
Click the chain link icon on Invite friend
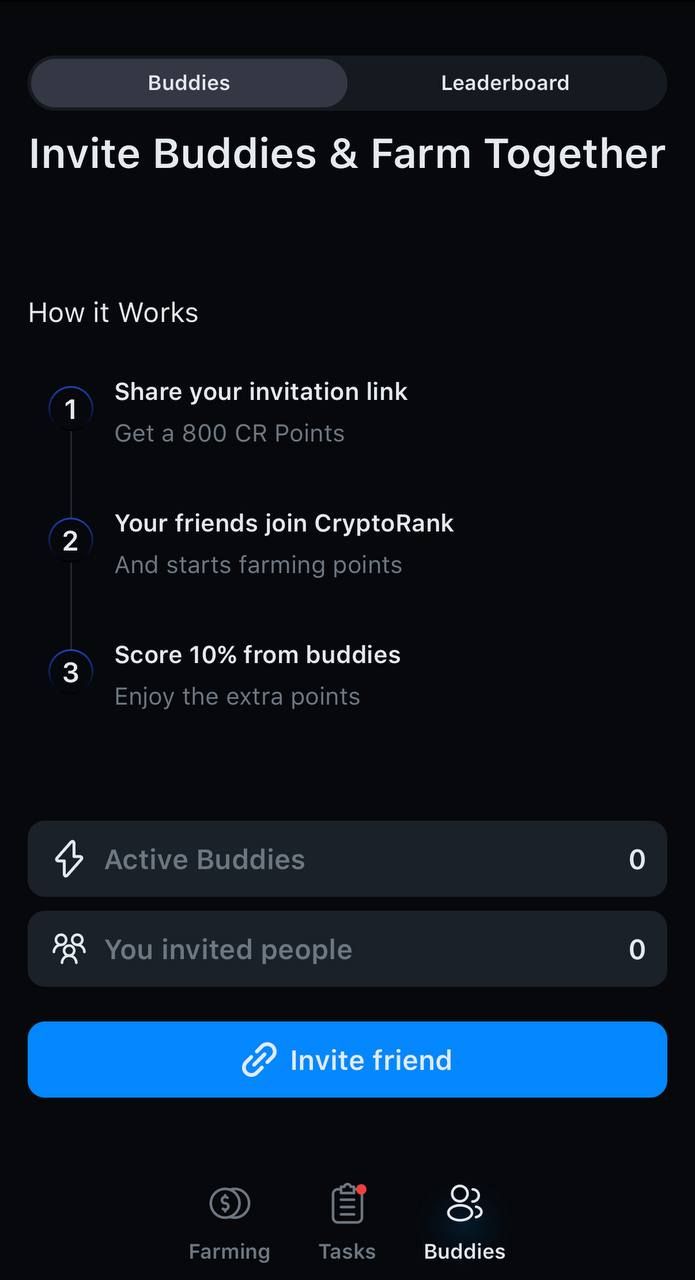pyautogui.click(x=260, y=1059)
